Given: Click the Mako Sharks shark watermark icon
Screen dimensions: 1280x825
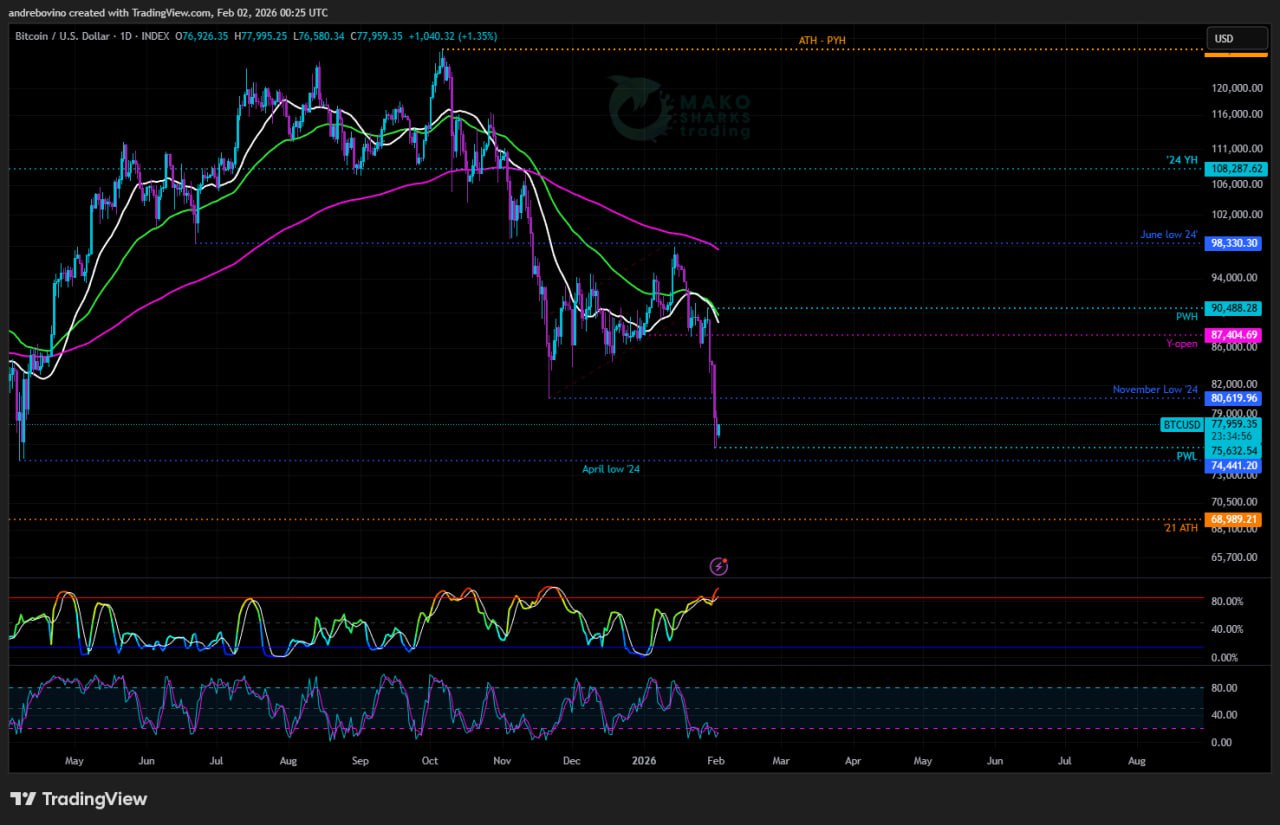Looking at the screenshot, I should point(638,107).
